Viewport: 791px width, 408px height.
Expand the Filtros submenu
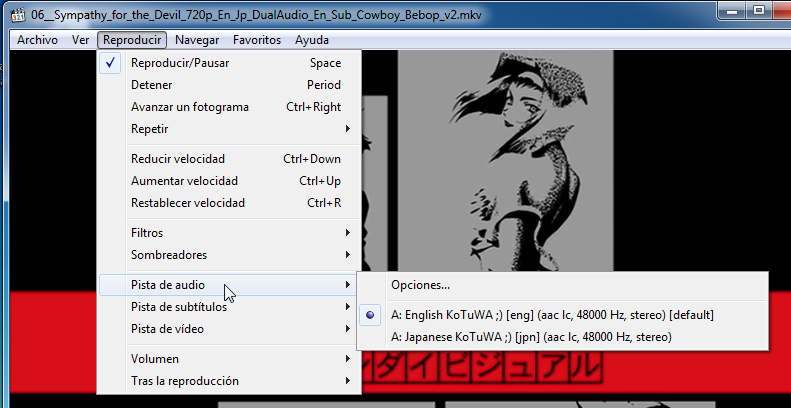[x=230, y=232]
